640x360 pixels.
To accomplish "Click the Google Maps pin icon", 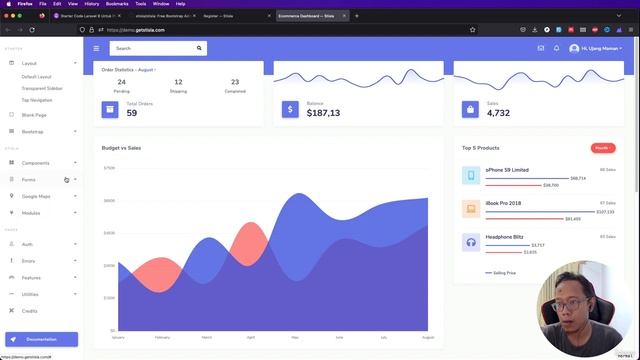I will click(x=11, y=196).
